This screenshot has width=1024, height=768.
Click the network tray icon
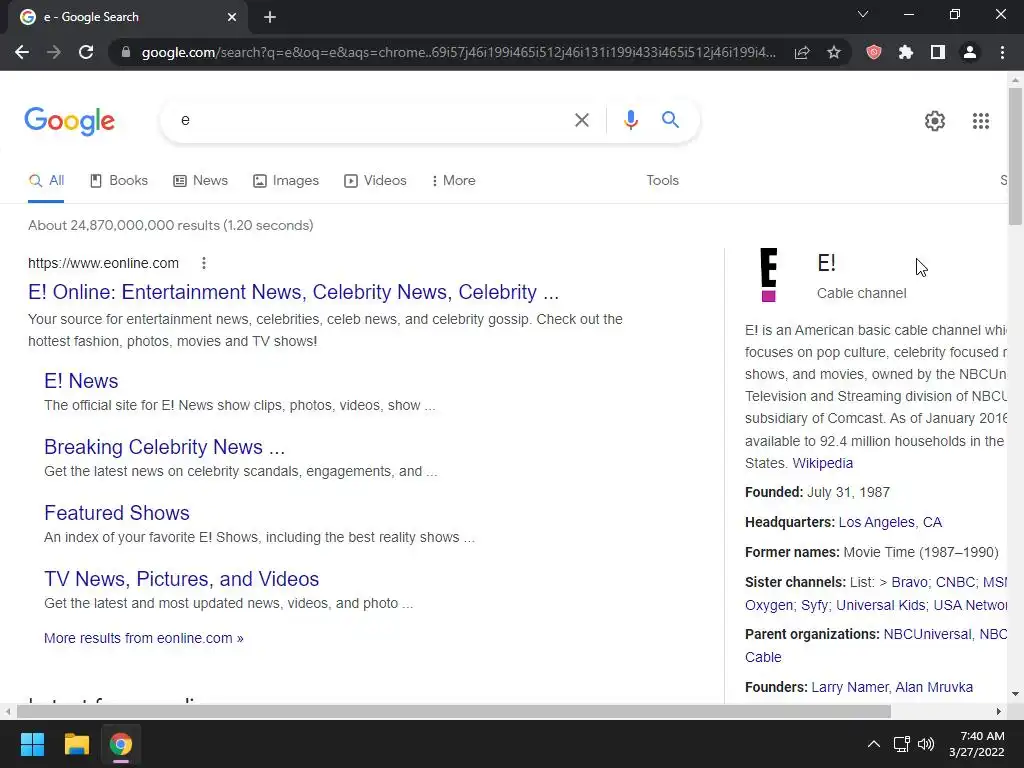pos(902,744)
